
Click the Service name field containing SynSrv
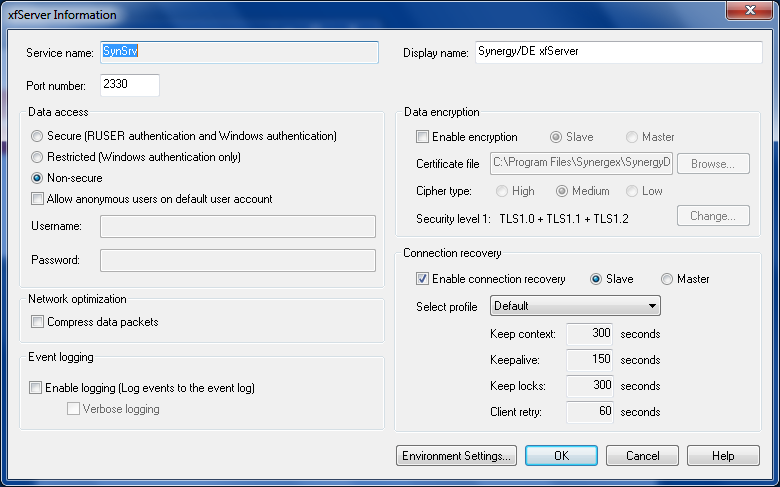[x=239, y=52]
